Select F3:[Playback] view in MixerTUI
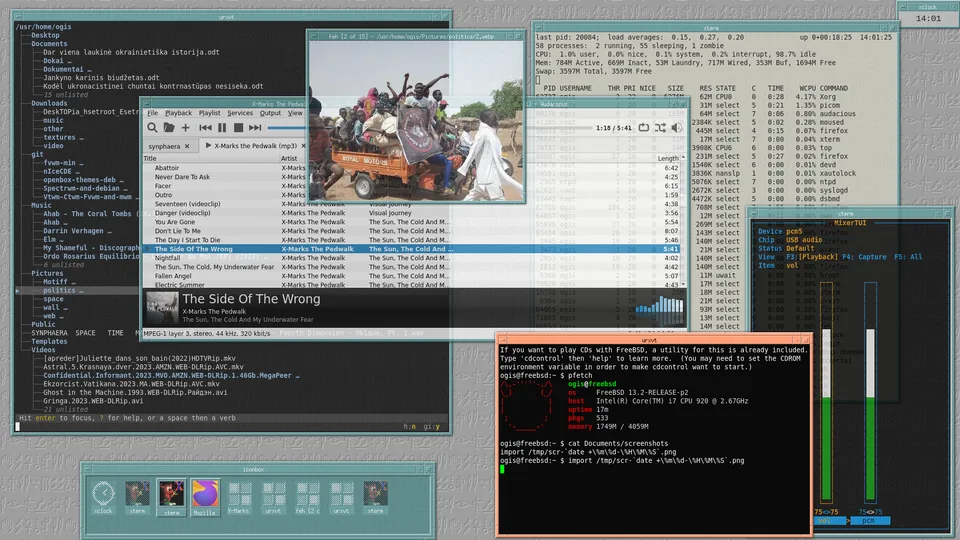 pyautogui.click(x=812, y=257)
